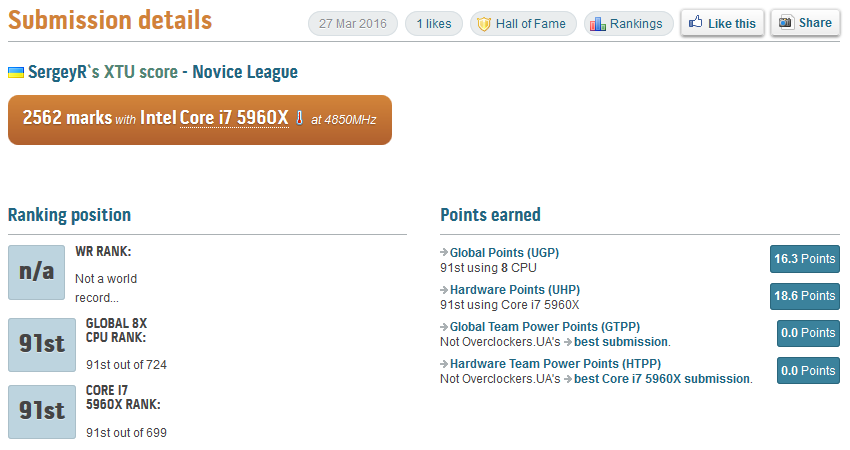
Task: Click the Like this button
Action: point(722,23)
